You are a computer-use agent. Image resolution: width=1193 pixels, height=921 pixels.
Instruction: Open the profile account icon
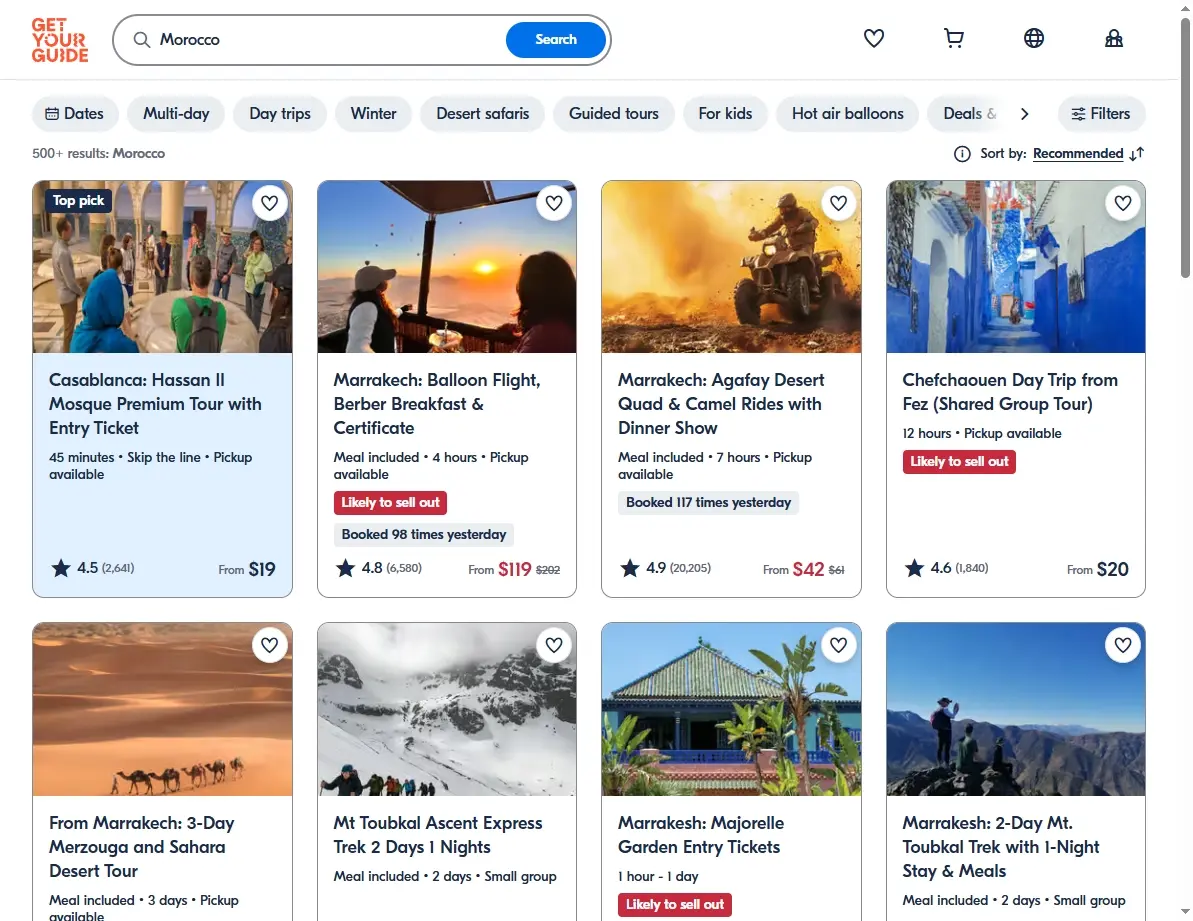point(1114,38)
